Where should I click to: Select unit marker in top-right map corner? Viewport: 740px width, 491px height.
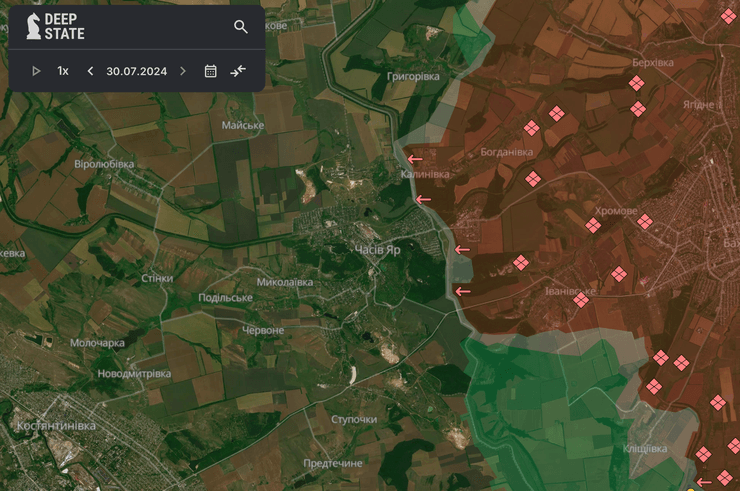coord(727,16)
